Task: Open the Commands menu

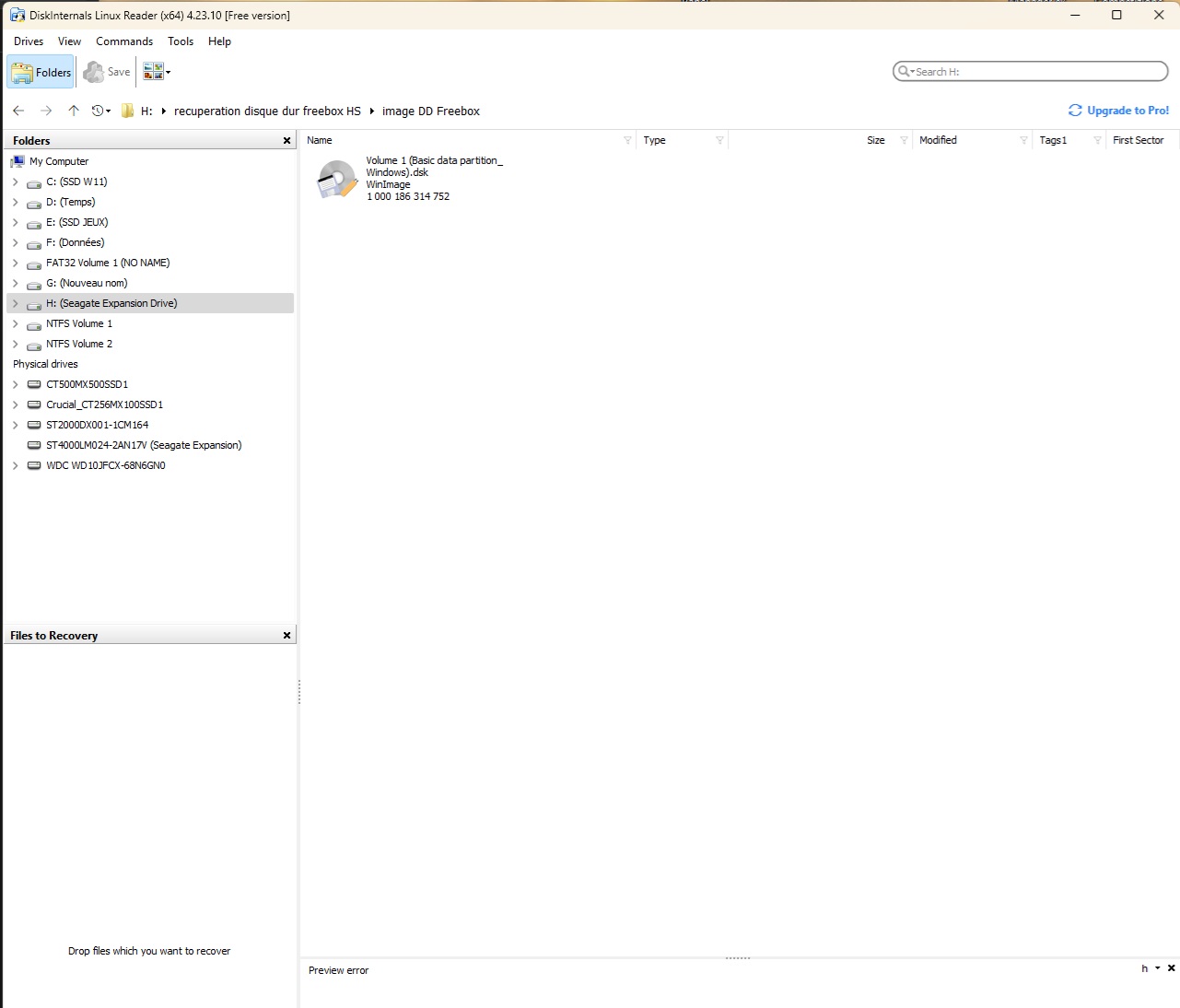Action: point(124,41)
